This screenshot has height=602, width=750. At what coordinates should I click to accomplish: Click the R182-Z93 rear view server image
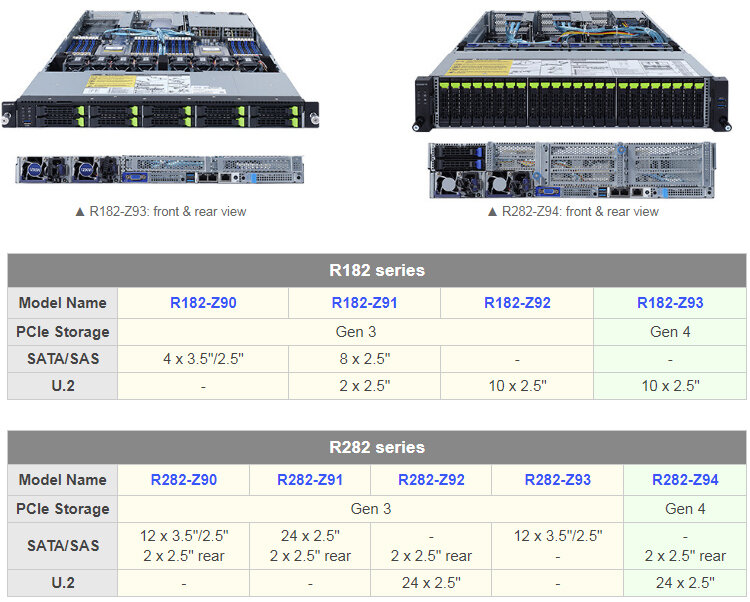159,169
